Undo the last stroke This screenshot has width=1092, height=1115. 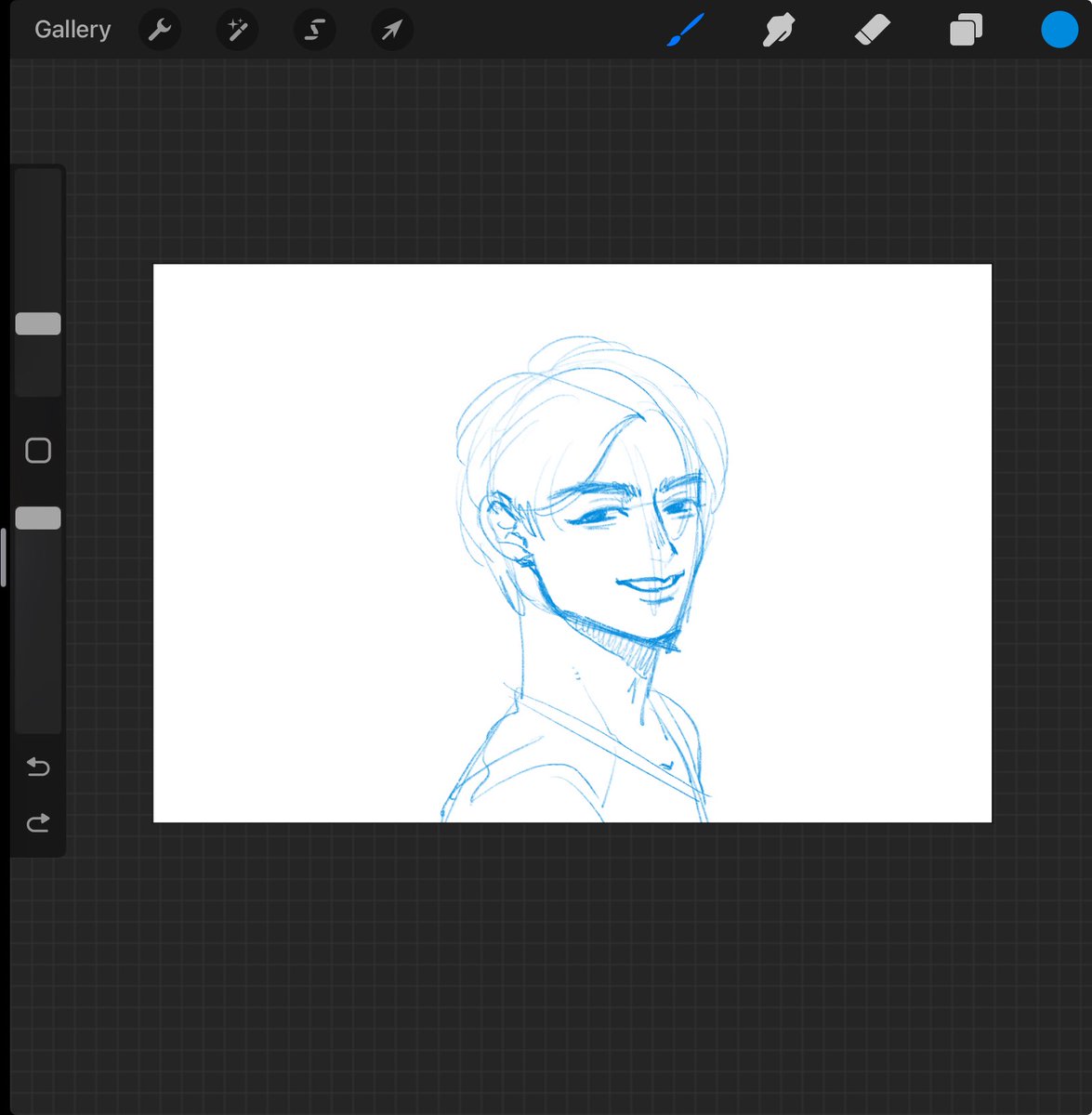38,767
